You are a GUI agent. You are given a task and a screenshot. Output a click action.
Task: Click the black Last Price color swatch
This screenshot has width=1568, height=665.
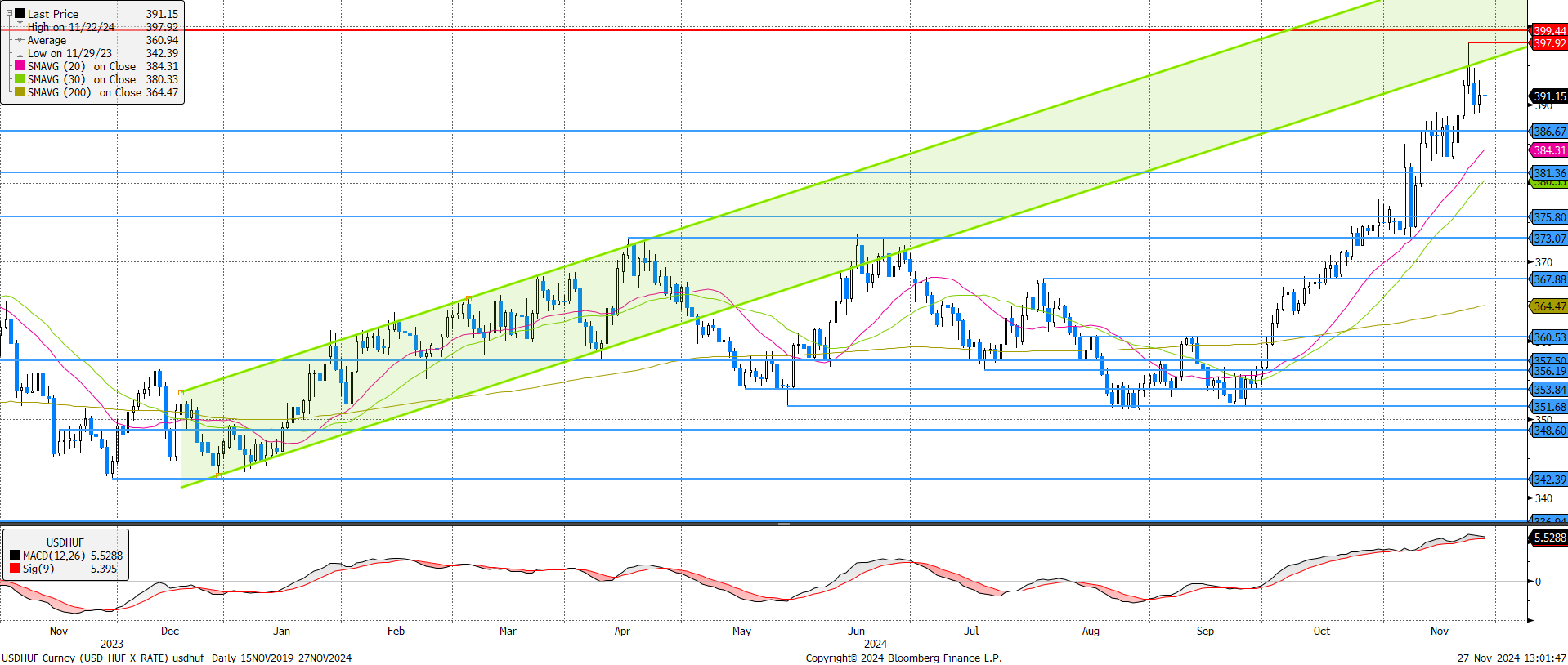point(20,13)
